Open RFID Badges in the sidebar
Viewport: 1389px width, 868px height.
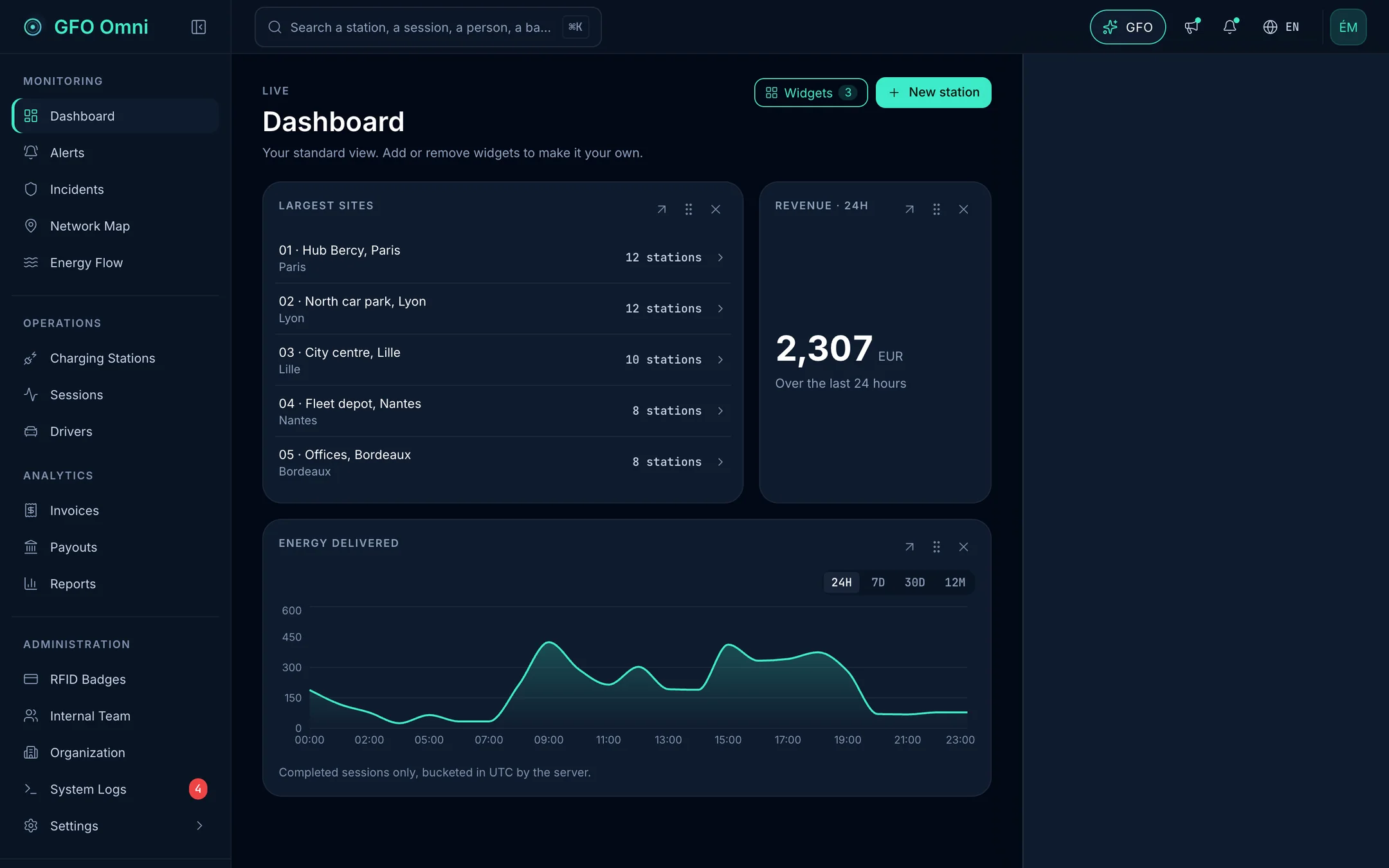click(x=116, y=679)
